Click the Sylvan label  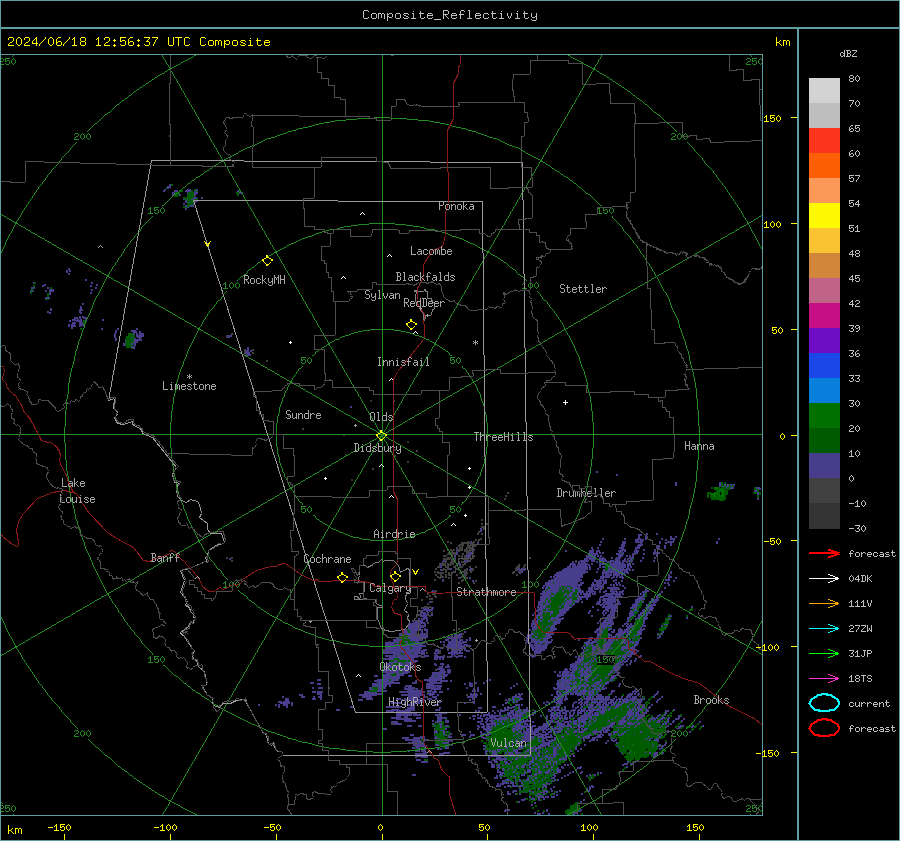point(382,295)
